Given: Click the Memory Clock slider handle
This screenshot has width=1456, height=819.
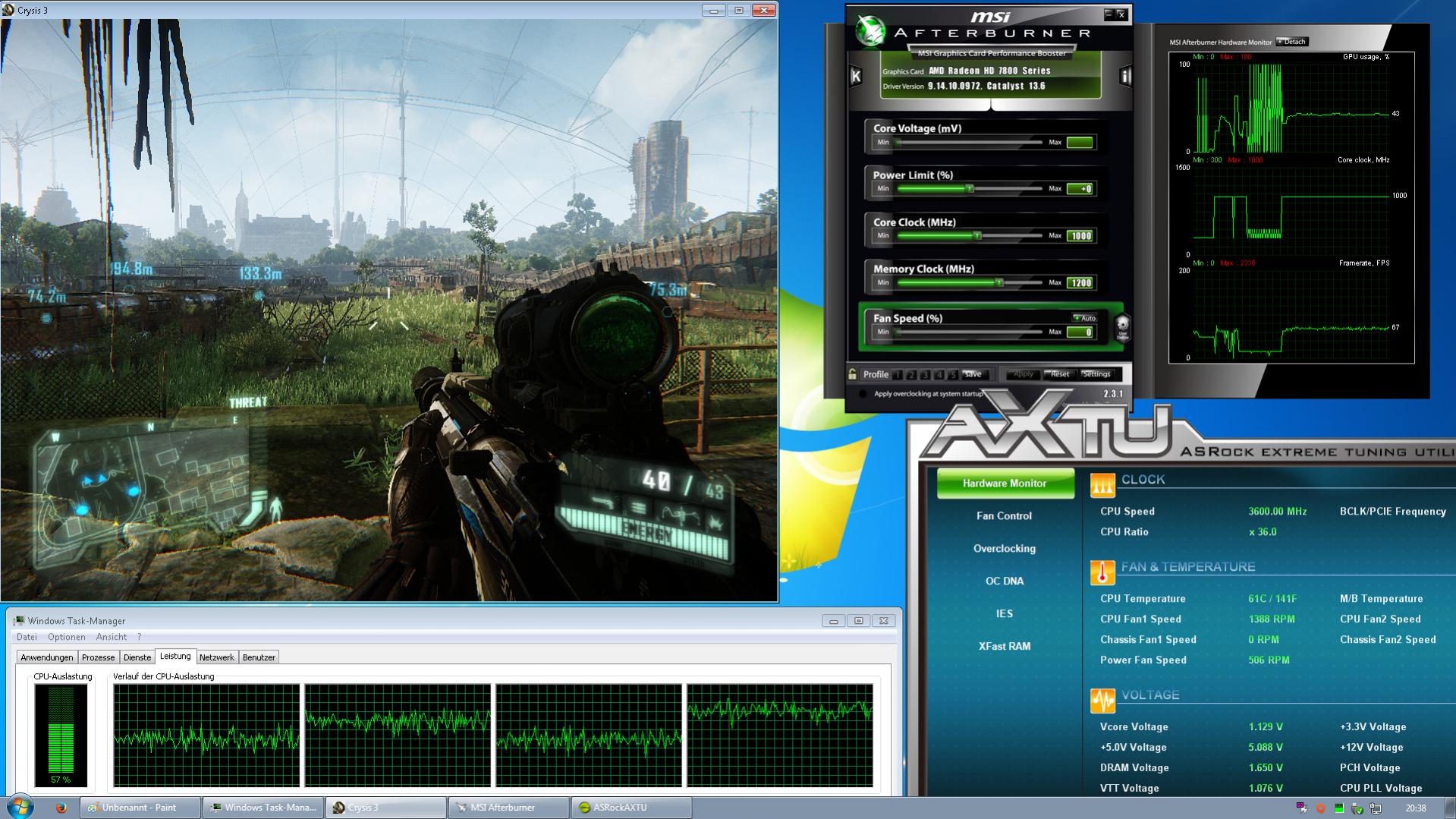Looking at the screenshot, I should [999, 283].
